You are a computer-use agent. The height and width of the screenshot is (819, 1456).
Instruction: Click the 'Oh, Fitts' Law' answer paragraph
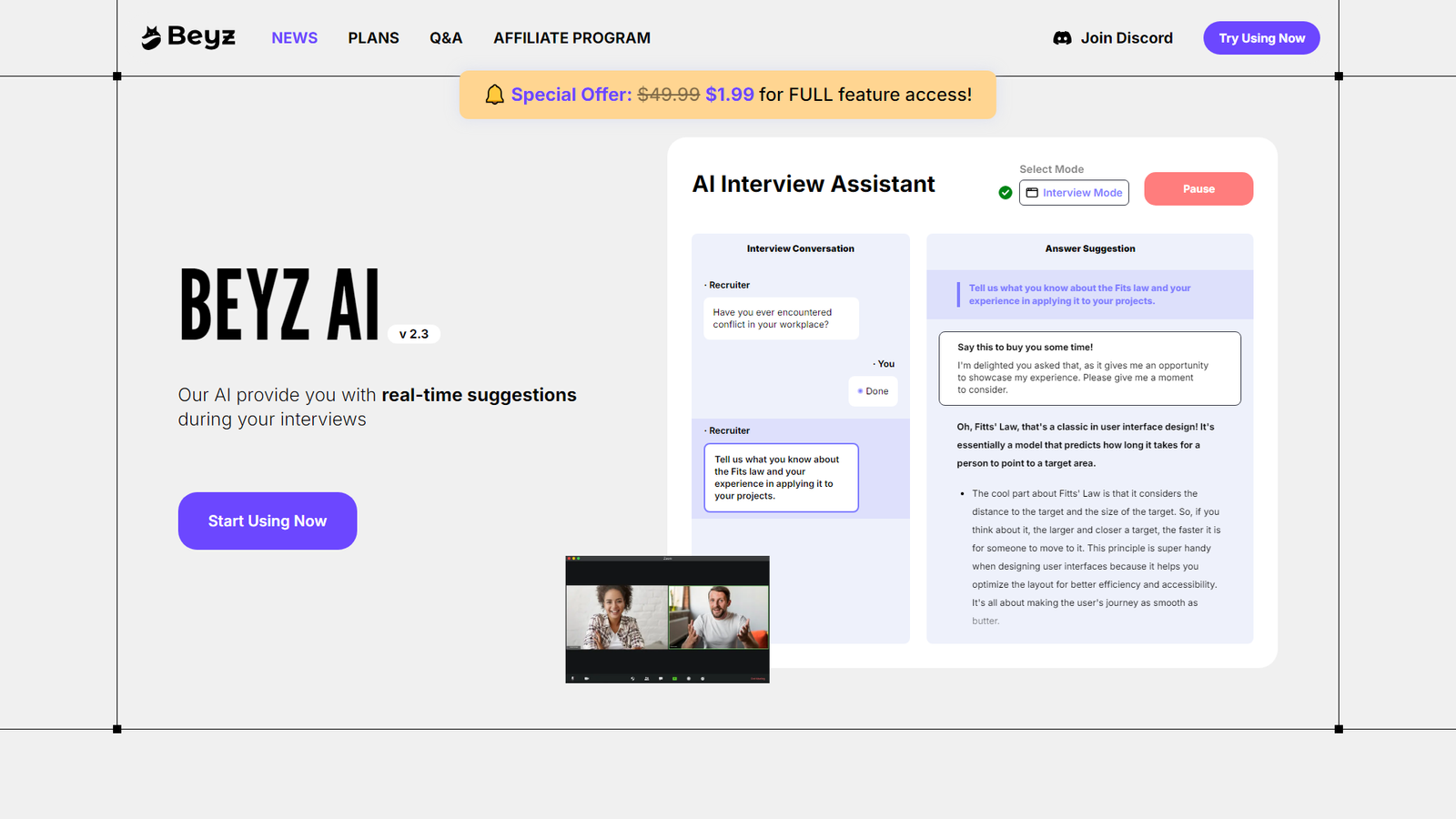(1087, 445)
